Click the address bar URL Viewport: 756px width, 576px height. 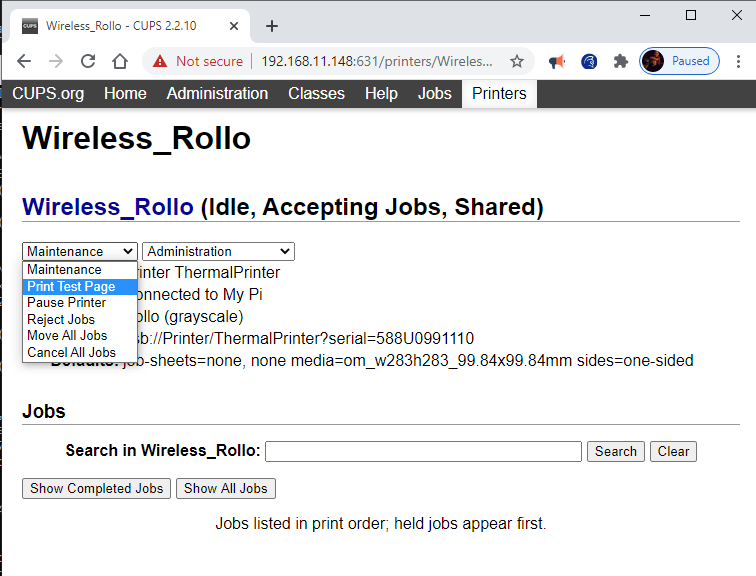pyautogui.click(x=377, y=61)
